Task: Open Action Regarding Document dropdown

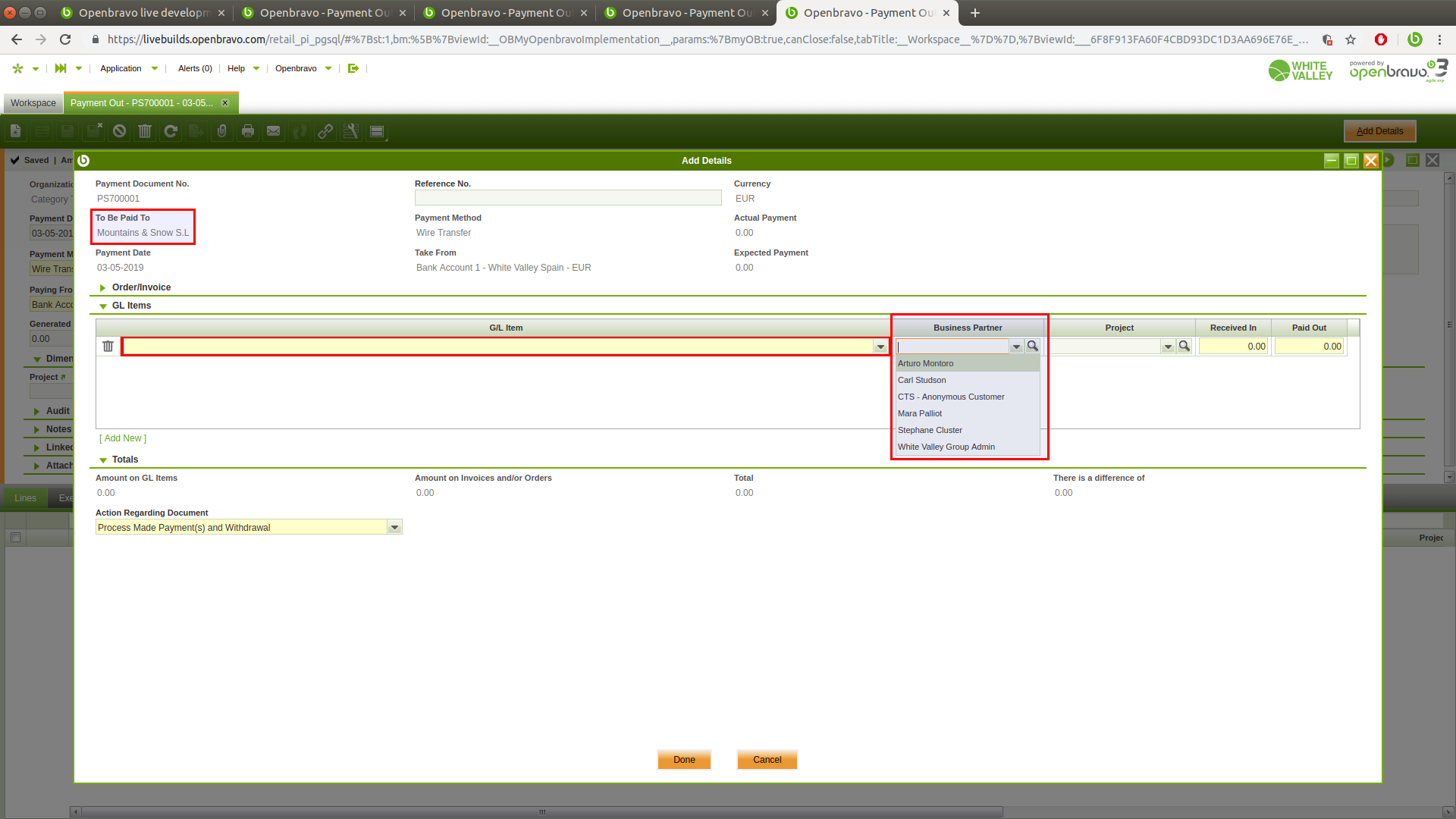Action: (x=394, y=528)
